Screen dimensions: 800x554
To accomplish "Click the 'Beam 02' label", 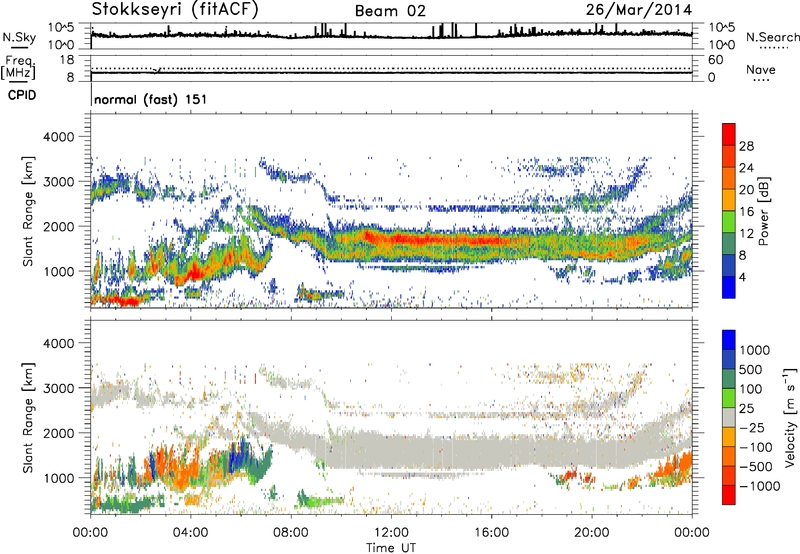I will point(390,11).
